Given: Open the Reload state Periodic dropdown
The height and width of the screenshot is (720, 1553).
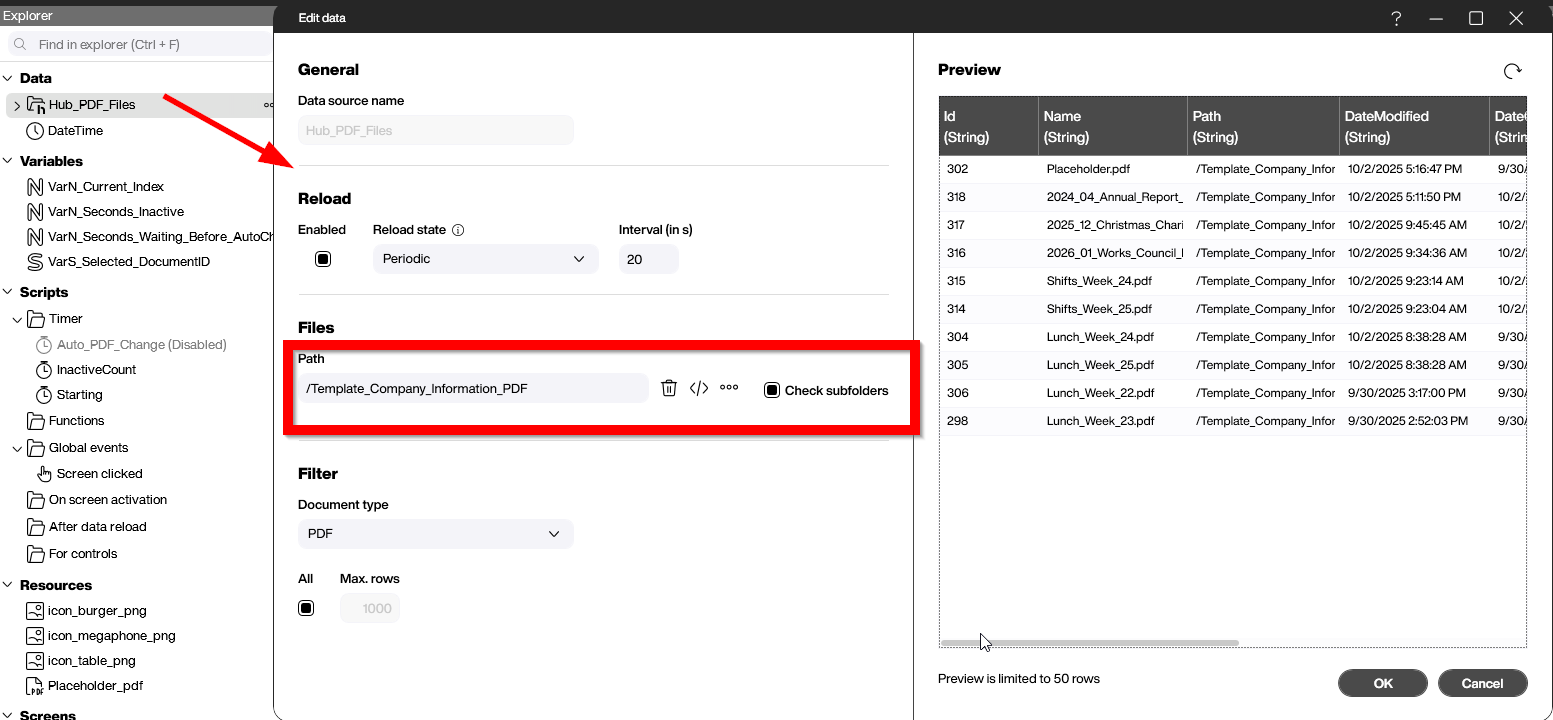Looking at the screenshot, I should click(485, 259).
